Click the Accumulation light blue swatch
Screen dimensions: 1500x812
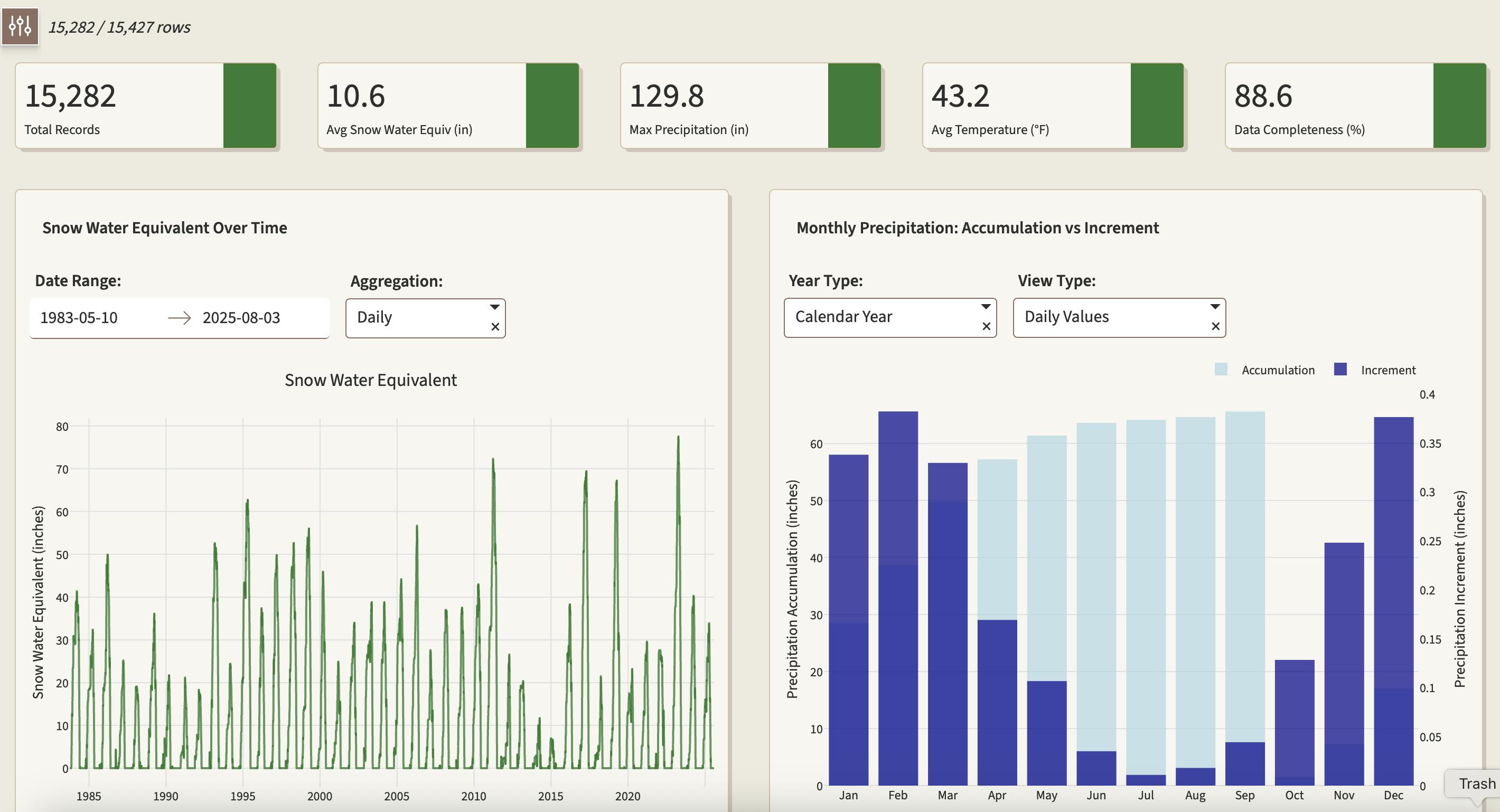(x=1221, y=370)
